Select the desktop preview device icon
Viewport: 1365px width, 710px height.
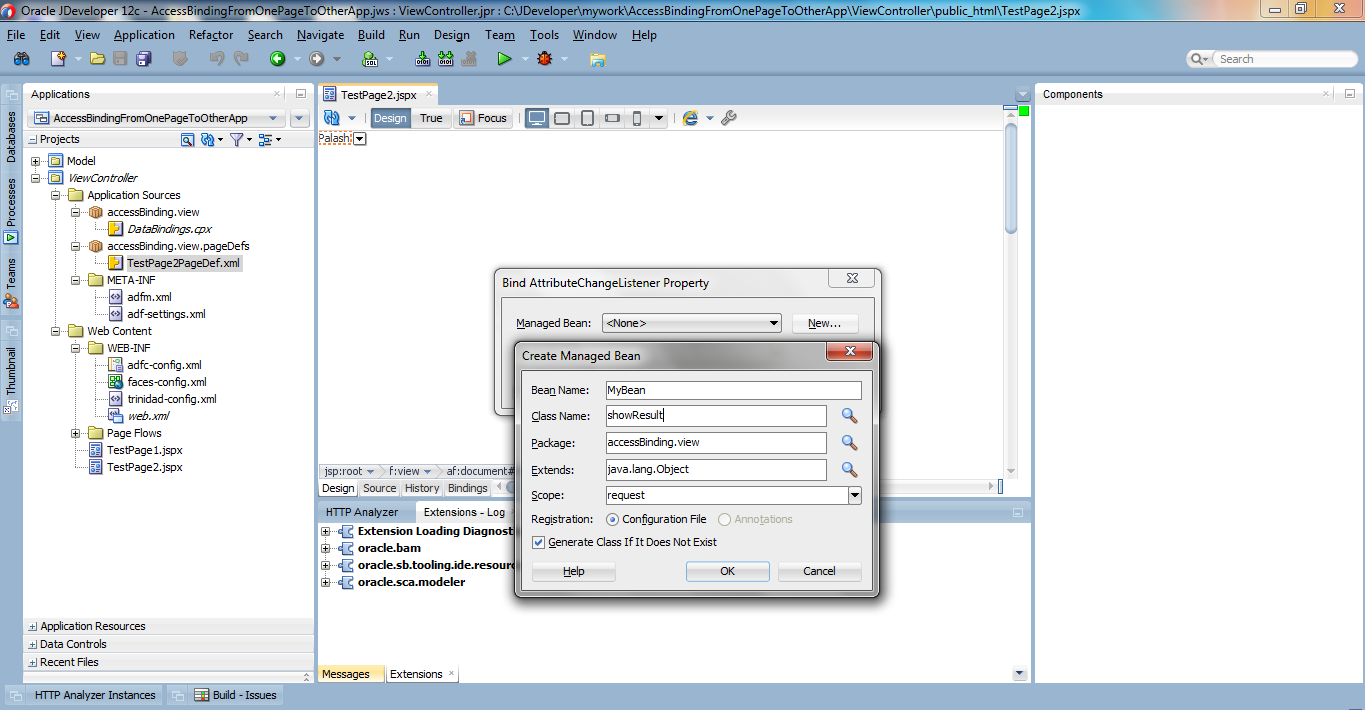coord(536,117)
